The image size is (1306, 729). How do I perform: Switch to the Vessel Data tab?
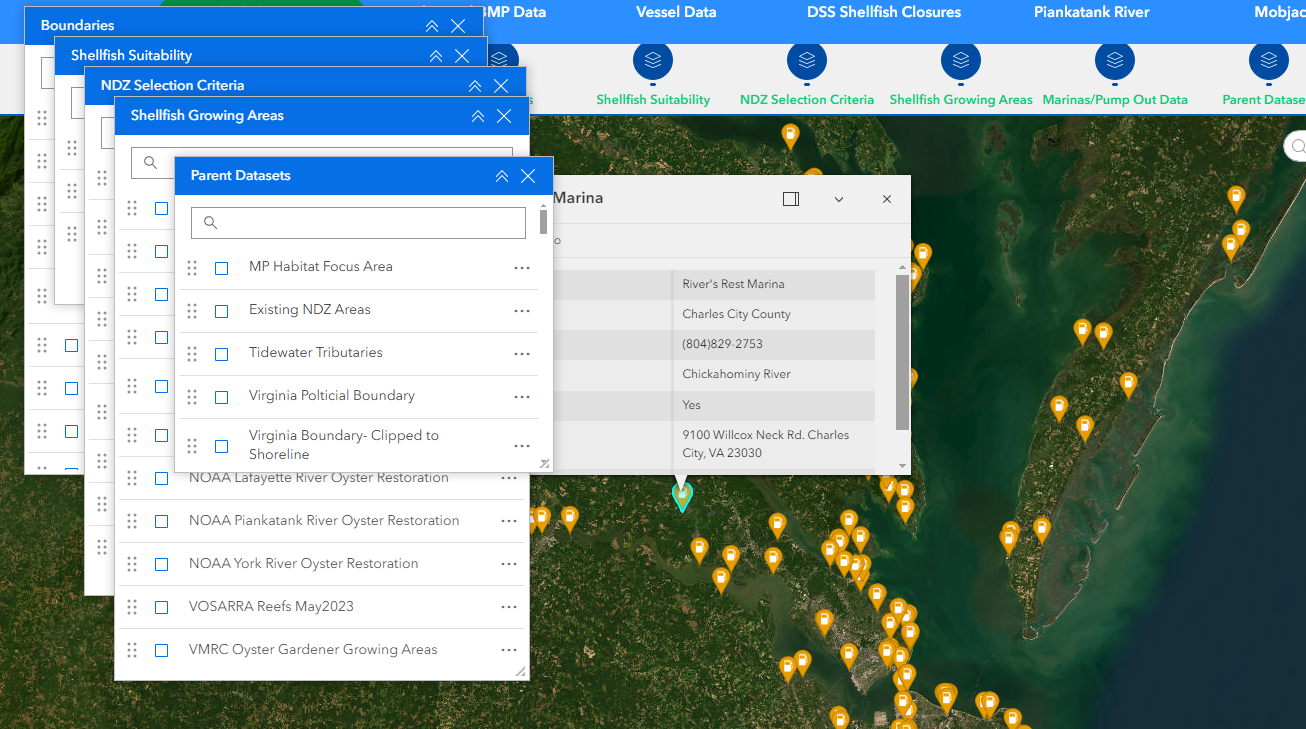[x=675, y=12]
